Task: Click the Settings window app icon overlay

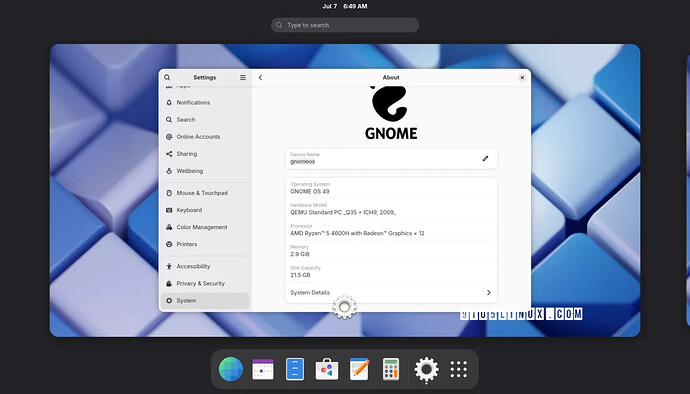Action: click(x=345, y=307)
